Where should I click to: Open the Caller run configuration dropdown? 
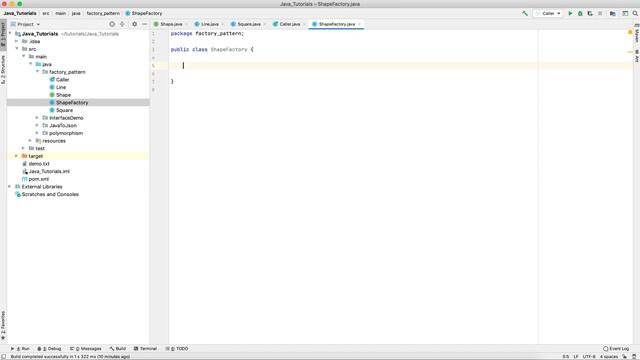tap(548, 13)
